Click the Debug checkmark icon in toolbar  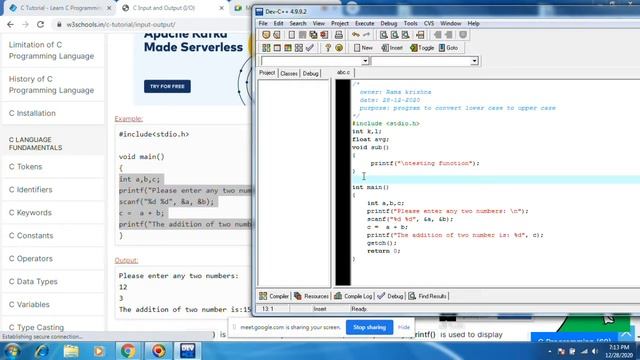click(310, 48)
